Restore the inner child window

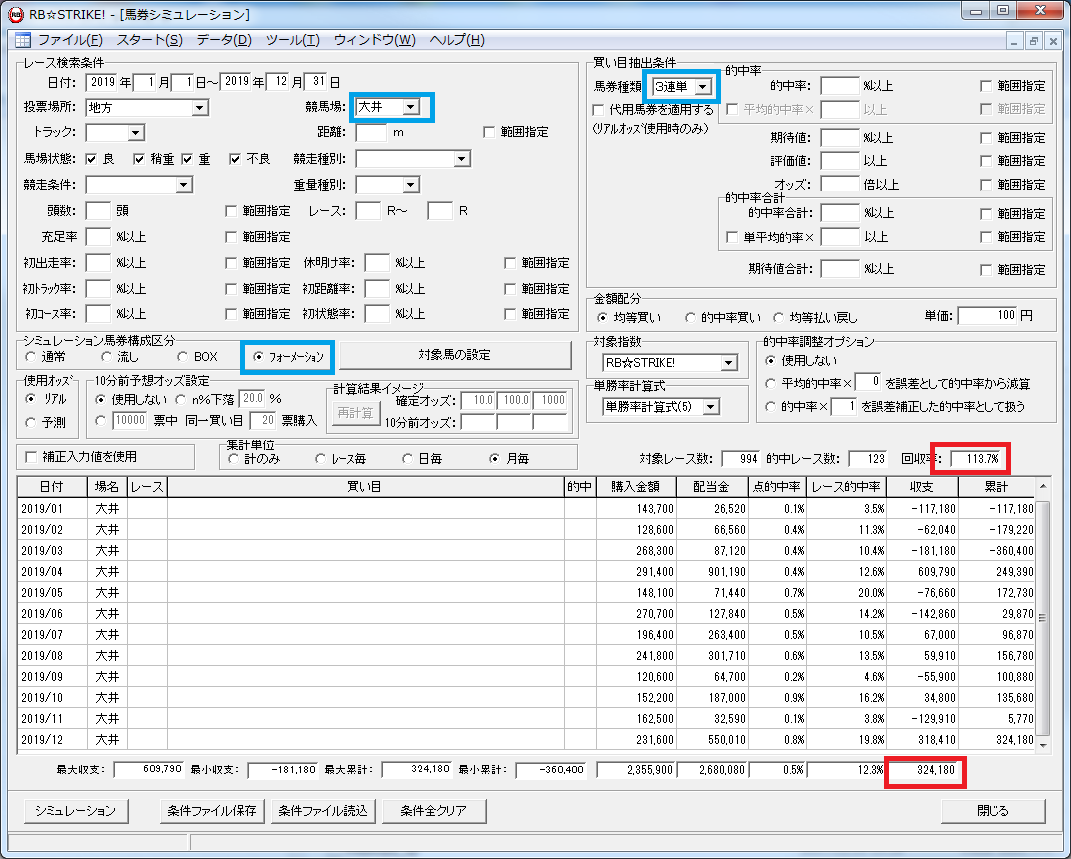(x=1033, y=41)
